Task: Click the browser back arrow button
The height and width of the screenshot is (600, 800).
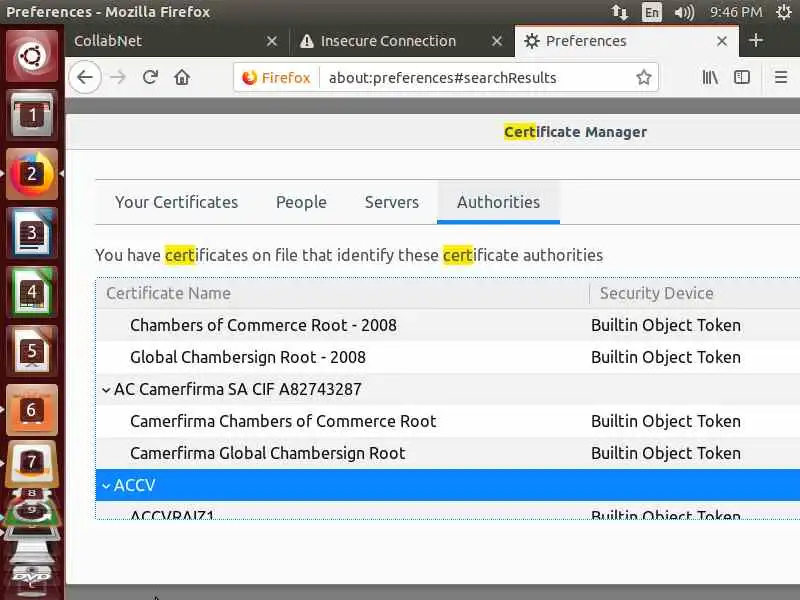Action: coord(85,77)
